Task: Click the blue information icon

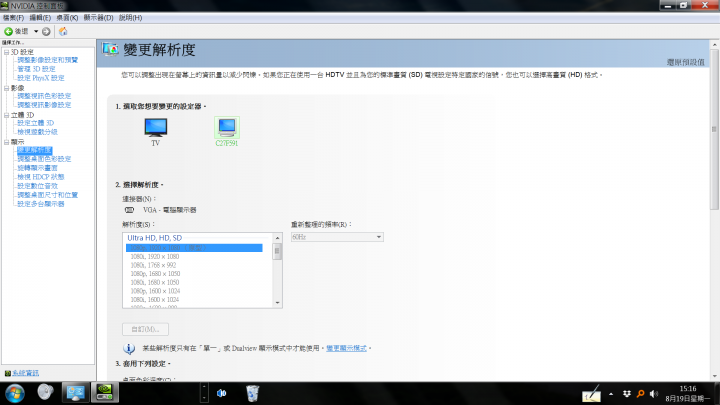Action: [x=129, y=349]
